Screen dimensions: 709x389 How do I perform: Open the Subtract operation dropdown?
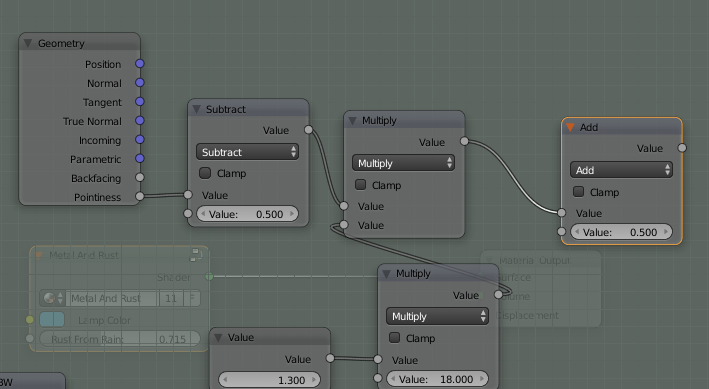point(247,152)
